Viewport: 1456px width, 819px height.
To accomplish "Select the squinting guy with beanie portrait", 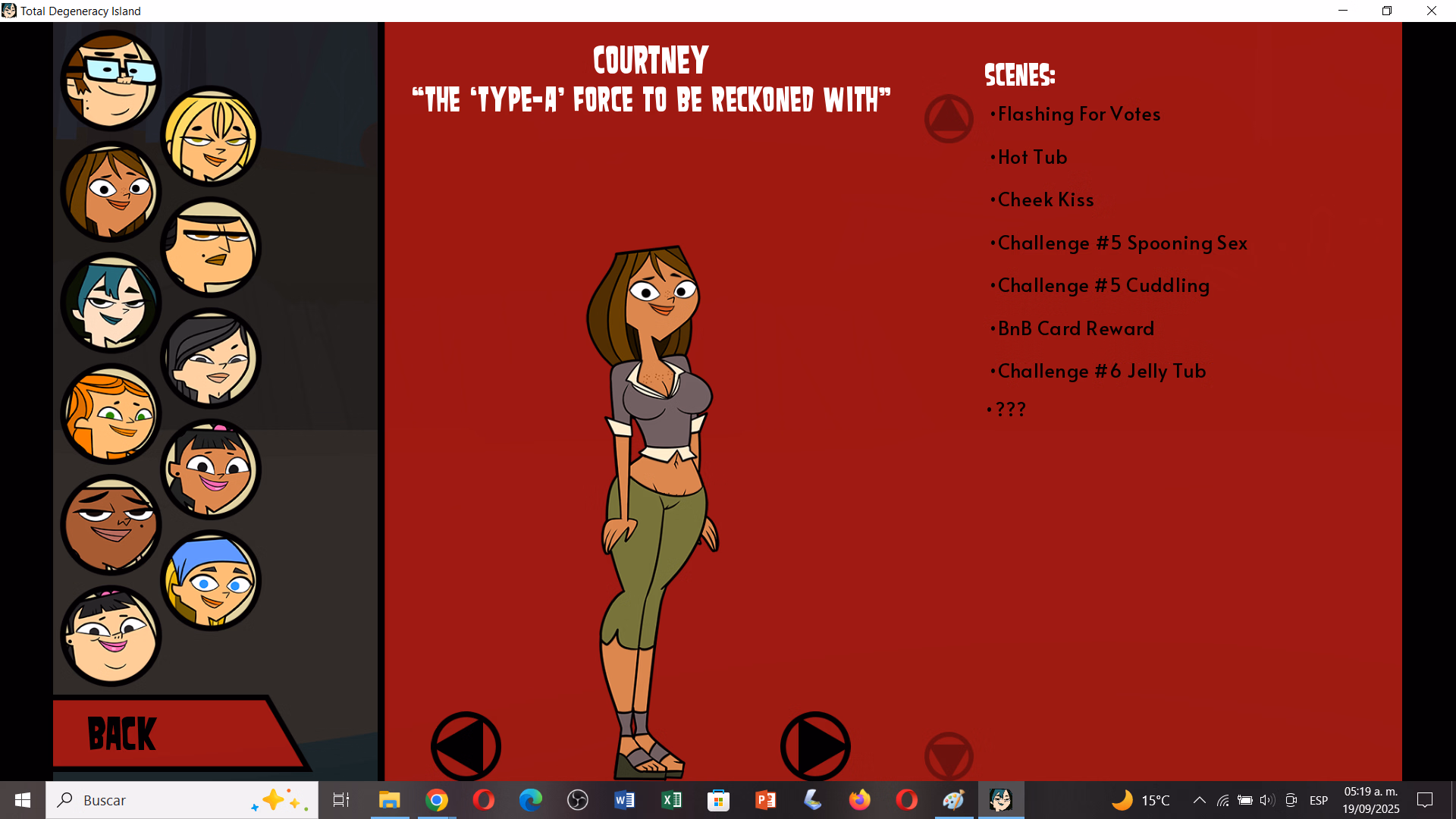I will (x=211, y=248).
